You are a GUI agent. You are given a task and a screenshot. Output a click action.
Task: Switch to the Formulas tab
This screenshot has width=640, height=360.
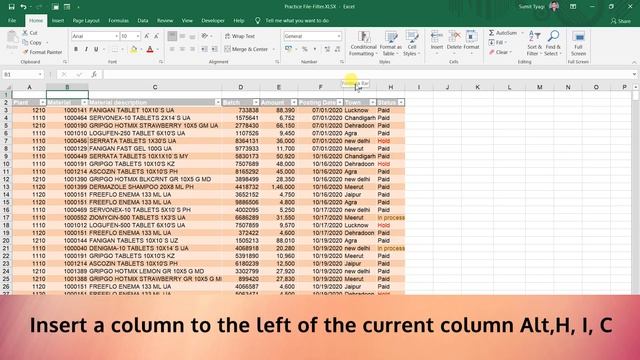pos(118,20)
